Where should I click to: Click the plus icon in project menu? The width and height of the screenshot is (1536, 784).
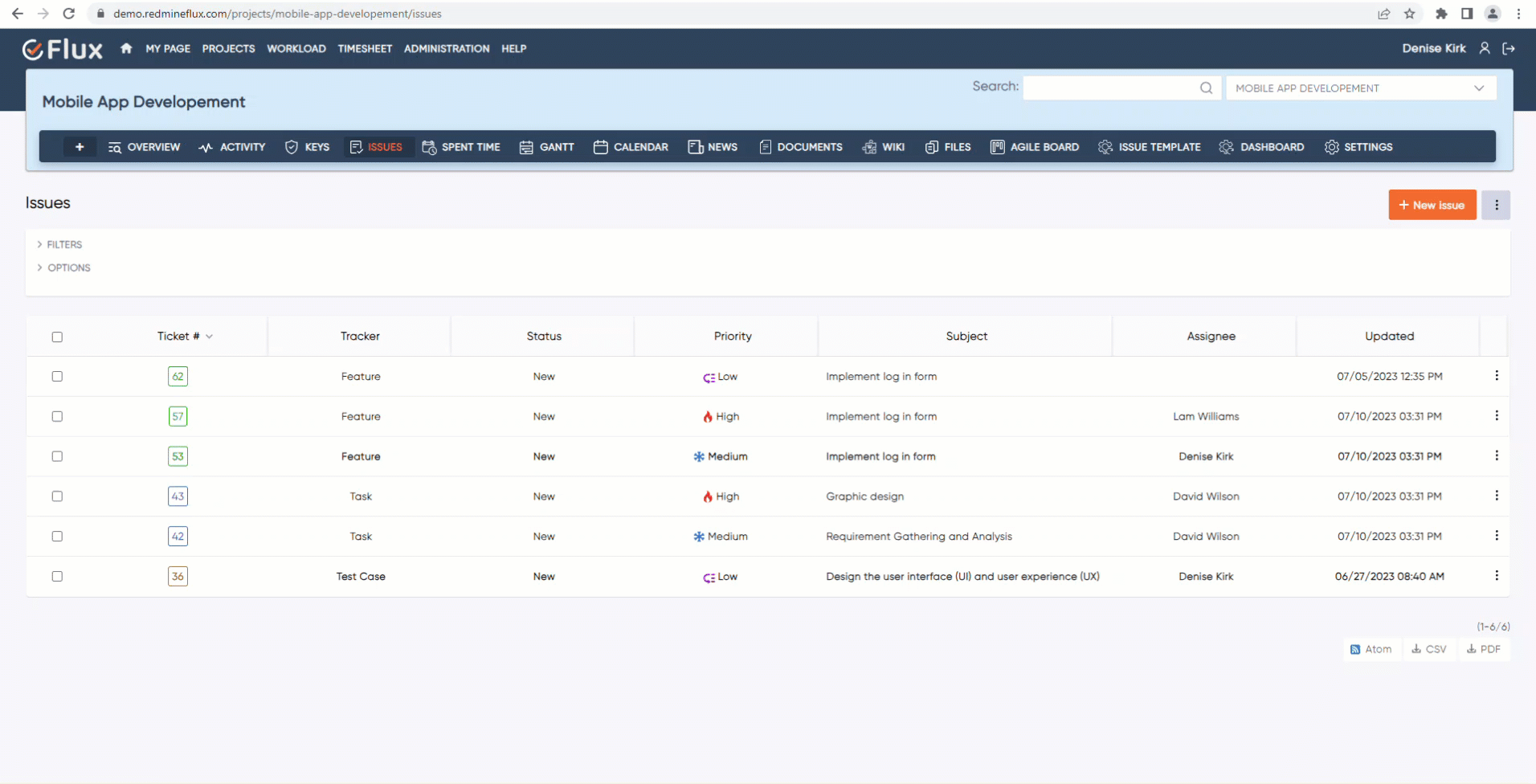click(x=80, y=147)
